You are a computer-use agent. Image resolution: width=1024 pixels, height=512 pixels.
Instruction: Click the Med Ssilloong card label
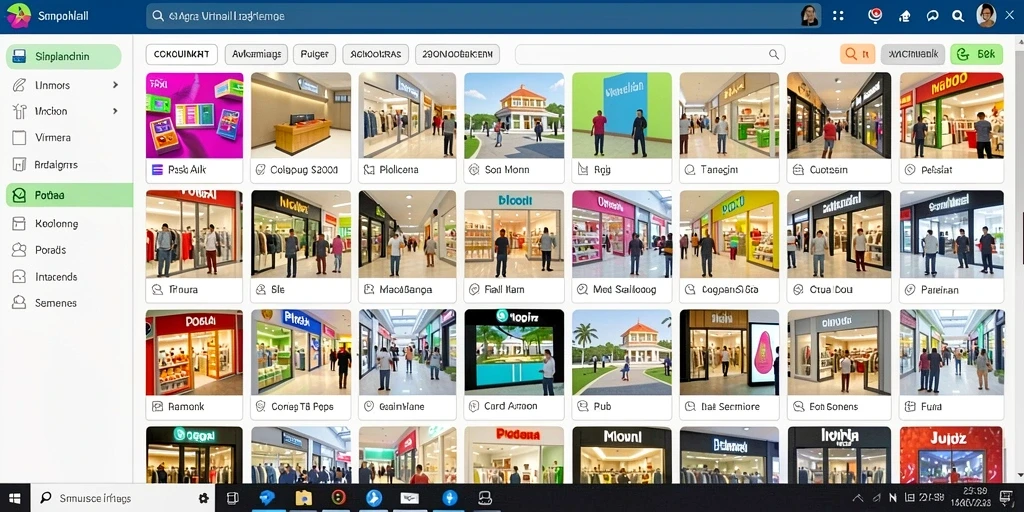(x=624, y=289)
